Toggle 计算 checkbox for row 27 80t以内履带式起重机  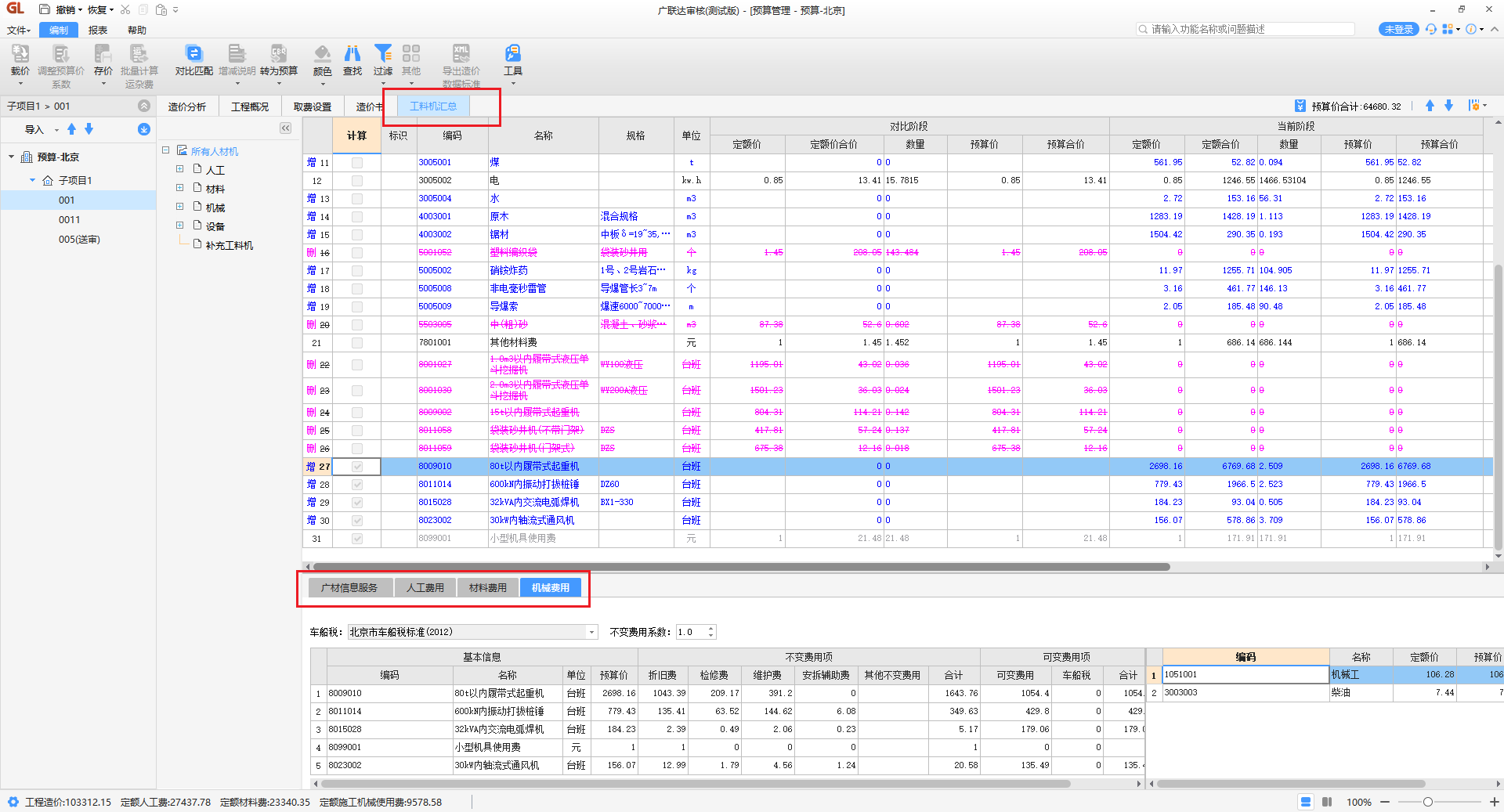pos(357,467)
